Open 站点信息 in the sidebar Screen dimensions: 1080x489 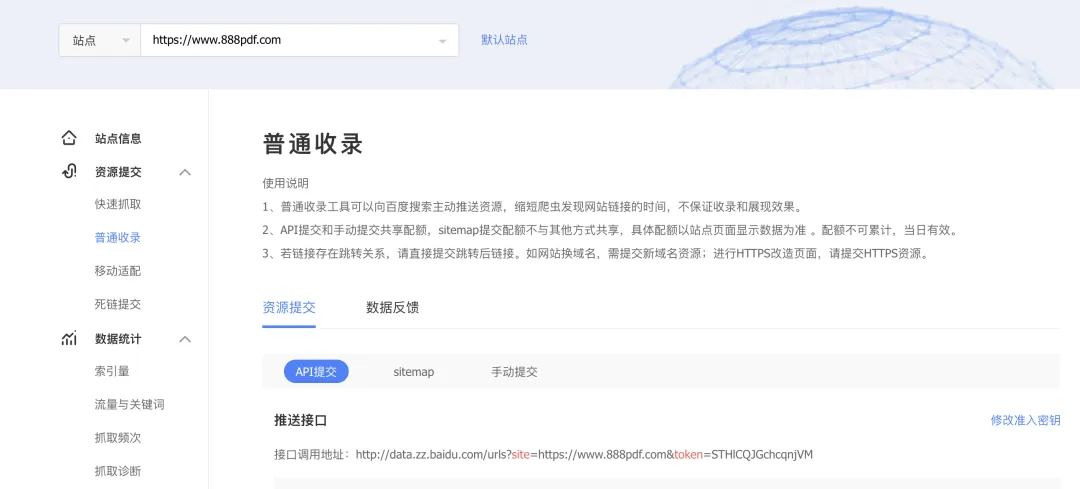coord(118,138)
